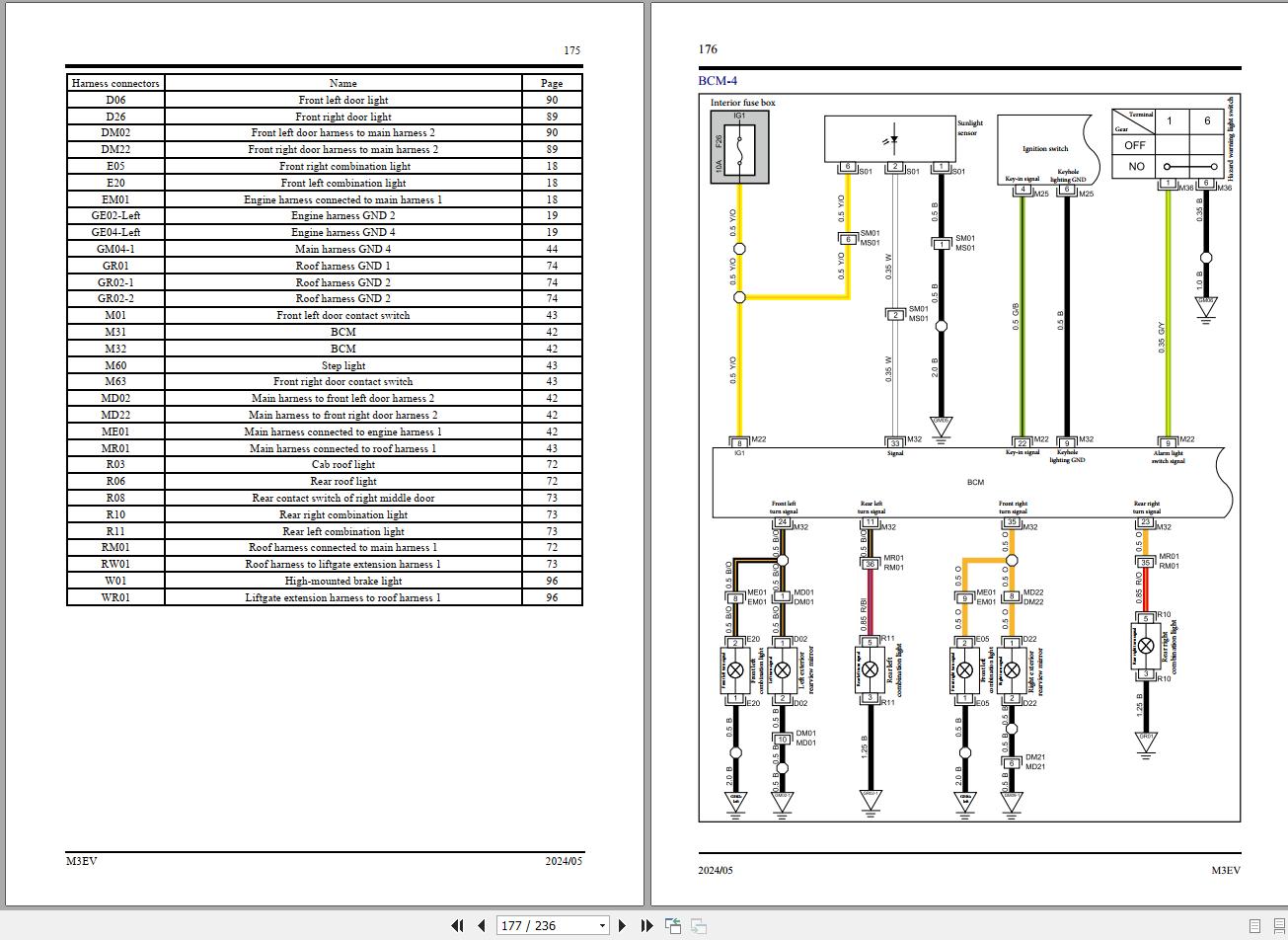The image size is (1288, 940).
Task: Click the DM22 connector cell
Action: pos(115,149)
